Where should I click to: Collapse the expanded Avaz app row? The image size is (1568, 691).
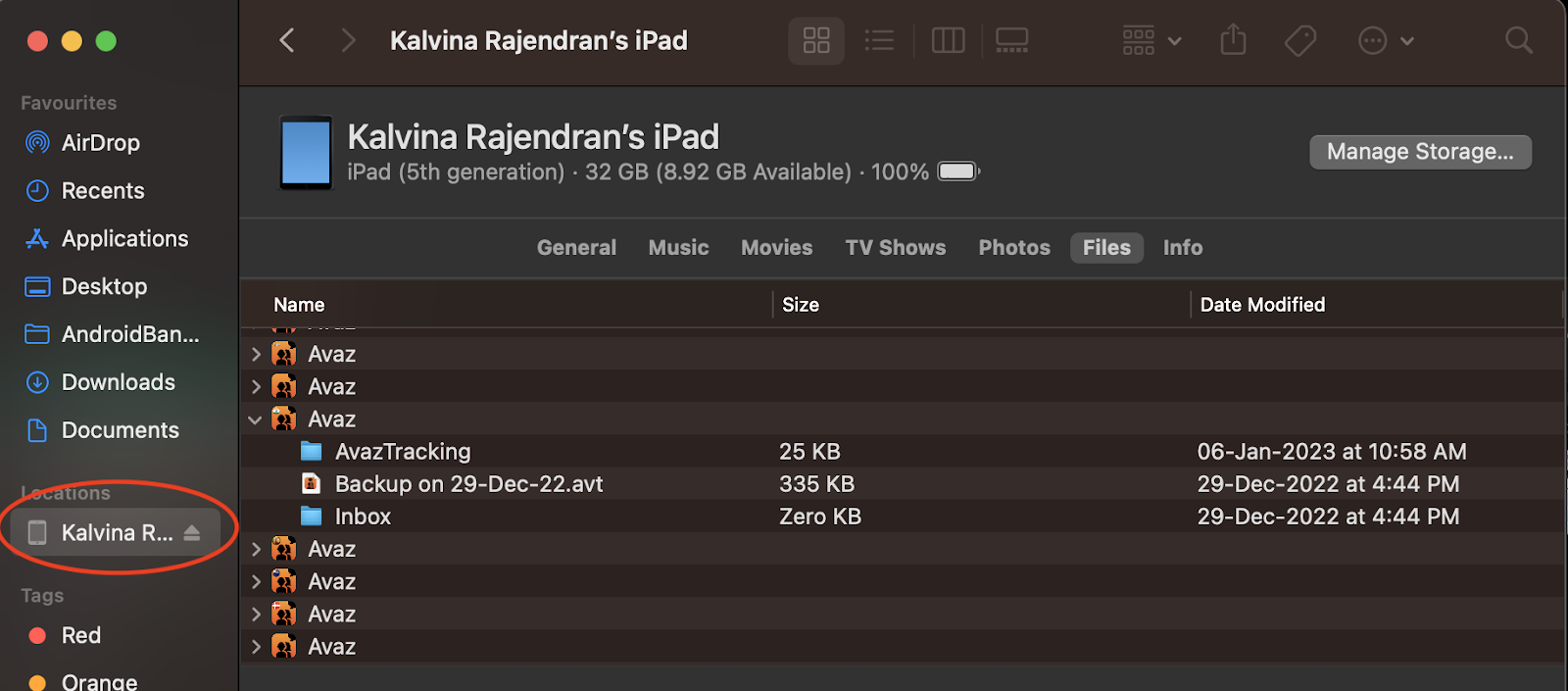(255, 420)
